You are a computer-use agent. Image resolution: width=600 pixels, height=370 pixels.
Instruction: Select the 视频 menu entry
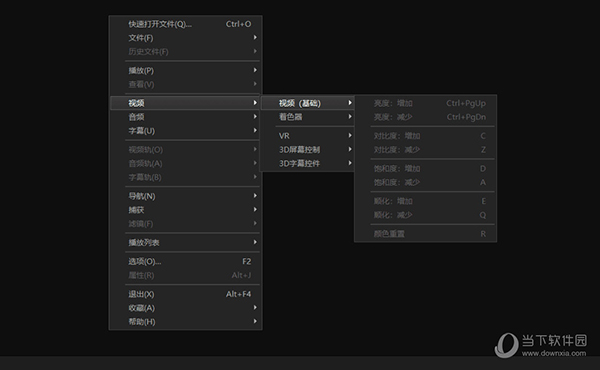[x=186, y=103]
